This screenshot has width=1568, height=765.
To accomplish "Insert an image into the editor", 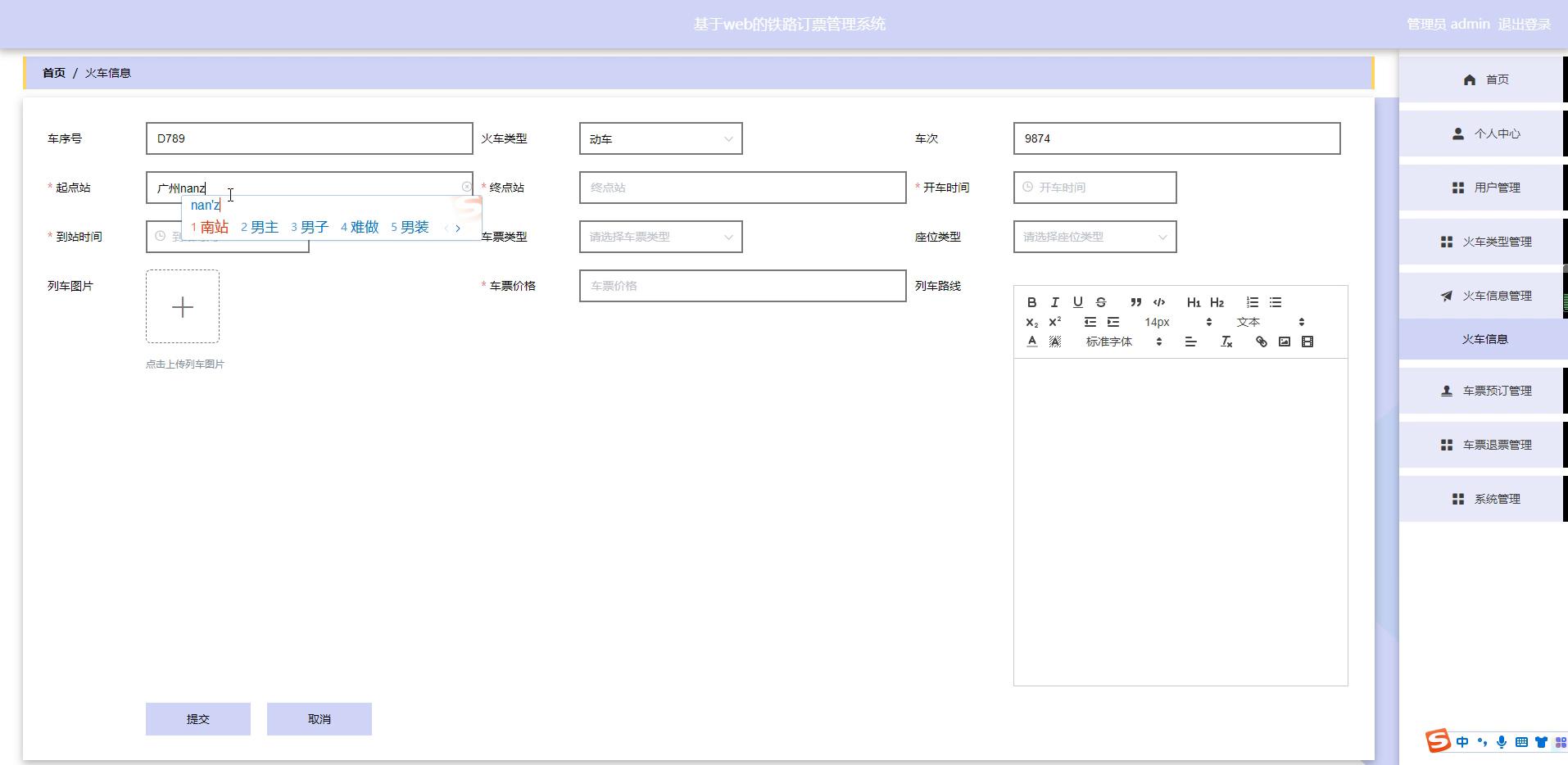I will coord(1285,342).
